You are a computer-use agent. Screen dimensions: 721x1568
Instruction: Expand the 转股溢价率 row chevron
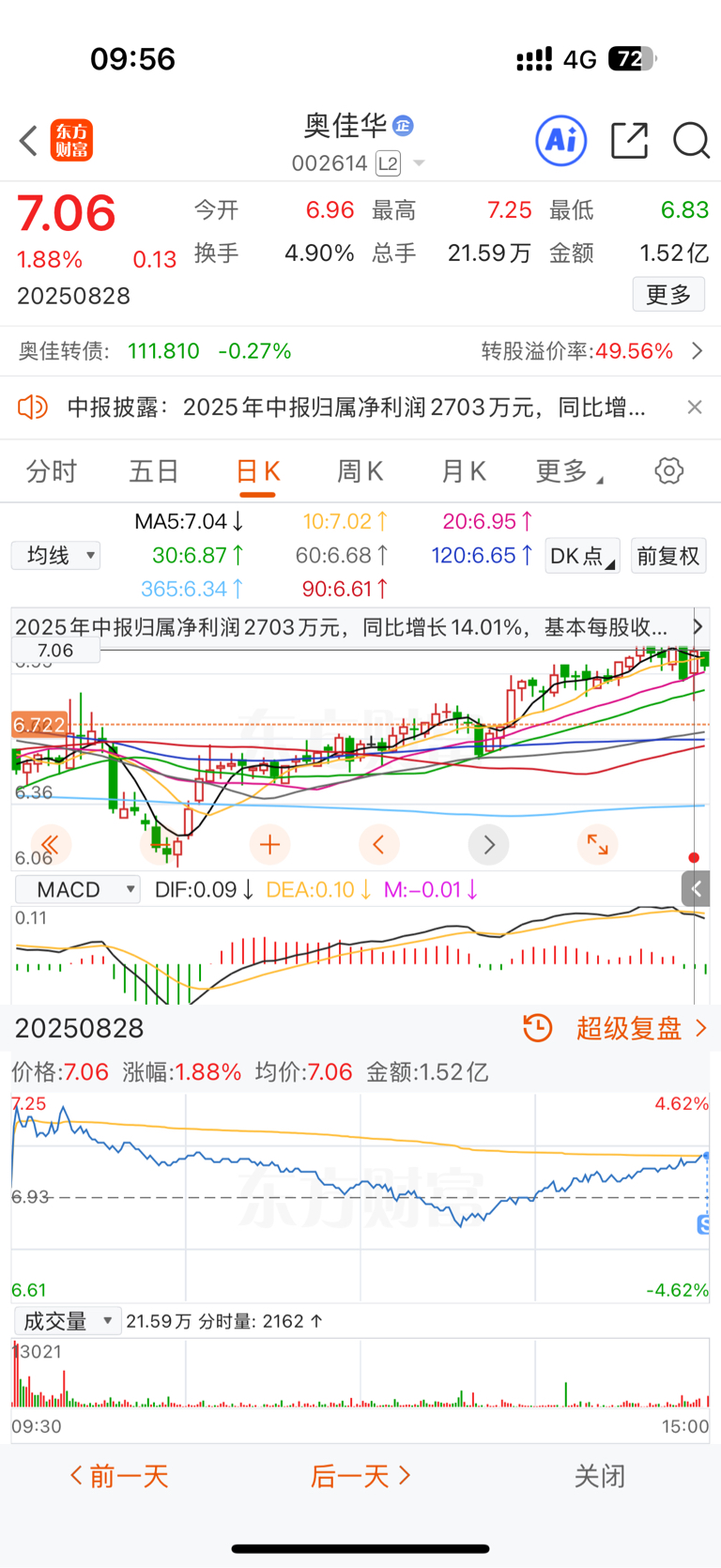click(698, 351)
